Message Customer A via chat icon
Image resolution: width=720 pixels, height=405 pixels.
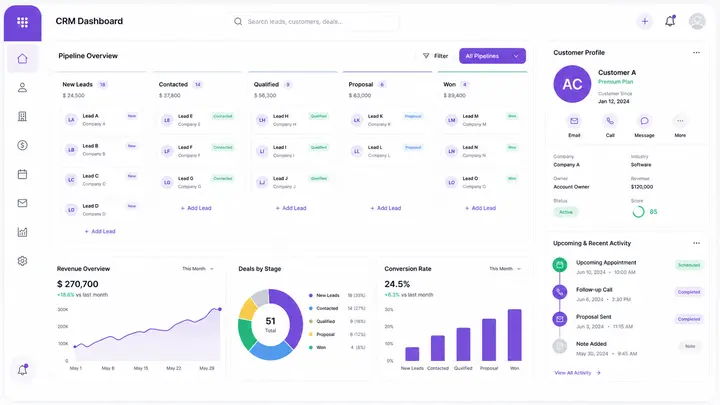644,121
